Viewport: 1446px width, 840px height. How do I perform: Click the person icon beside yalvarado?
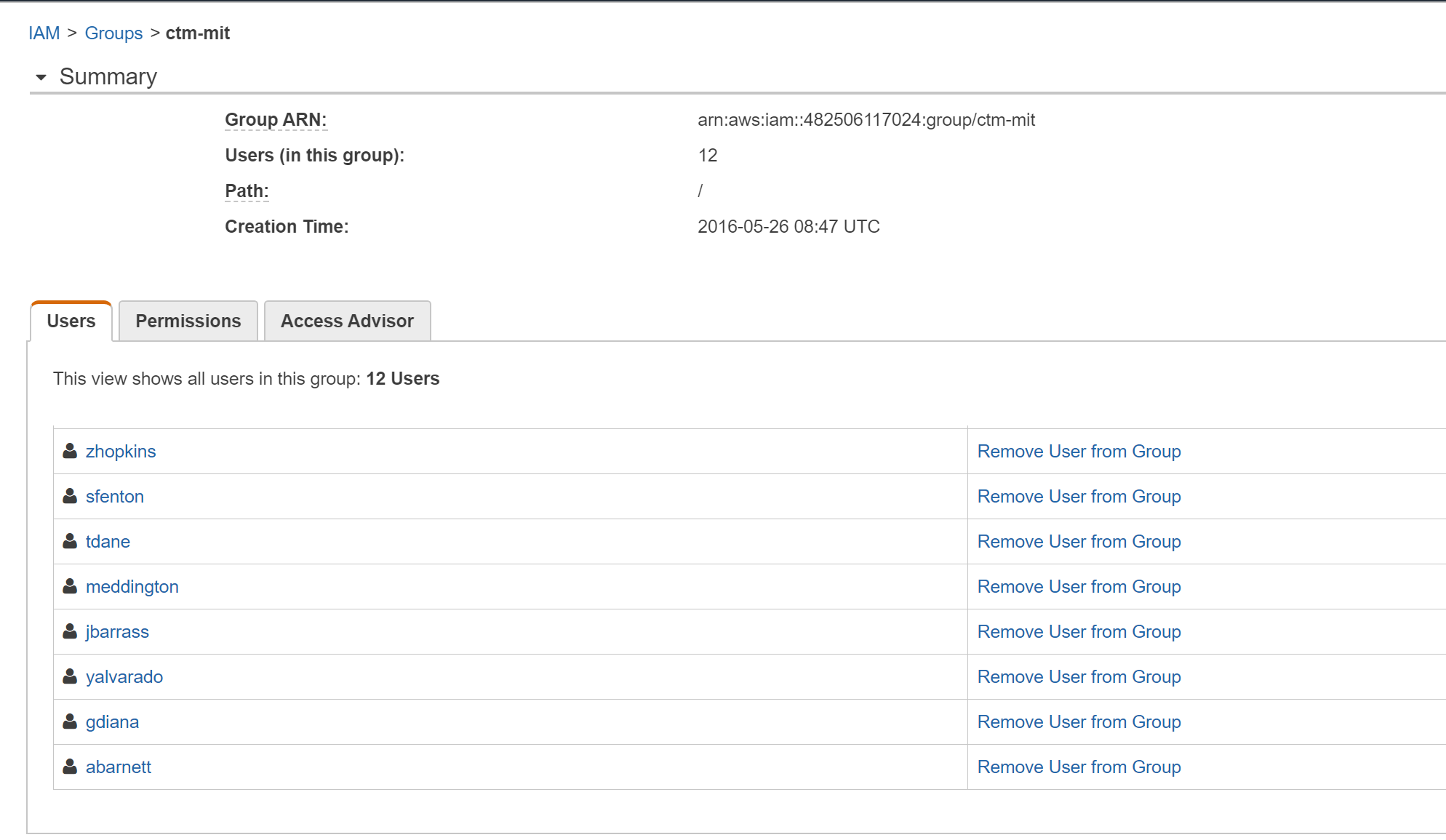coord(70,676)
